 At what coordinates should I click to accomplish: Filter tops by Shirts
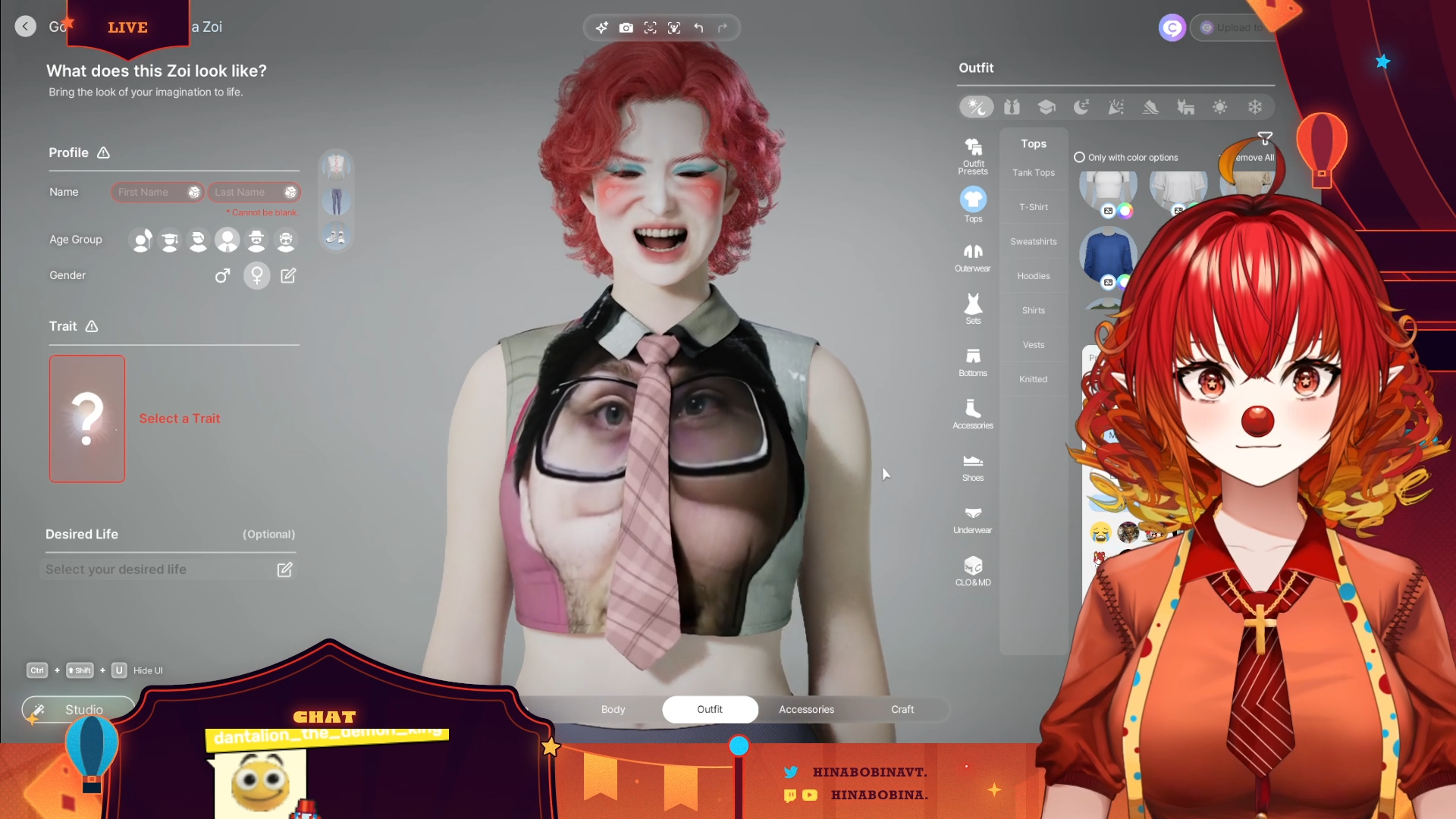[x=1034, y=311]
